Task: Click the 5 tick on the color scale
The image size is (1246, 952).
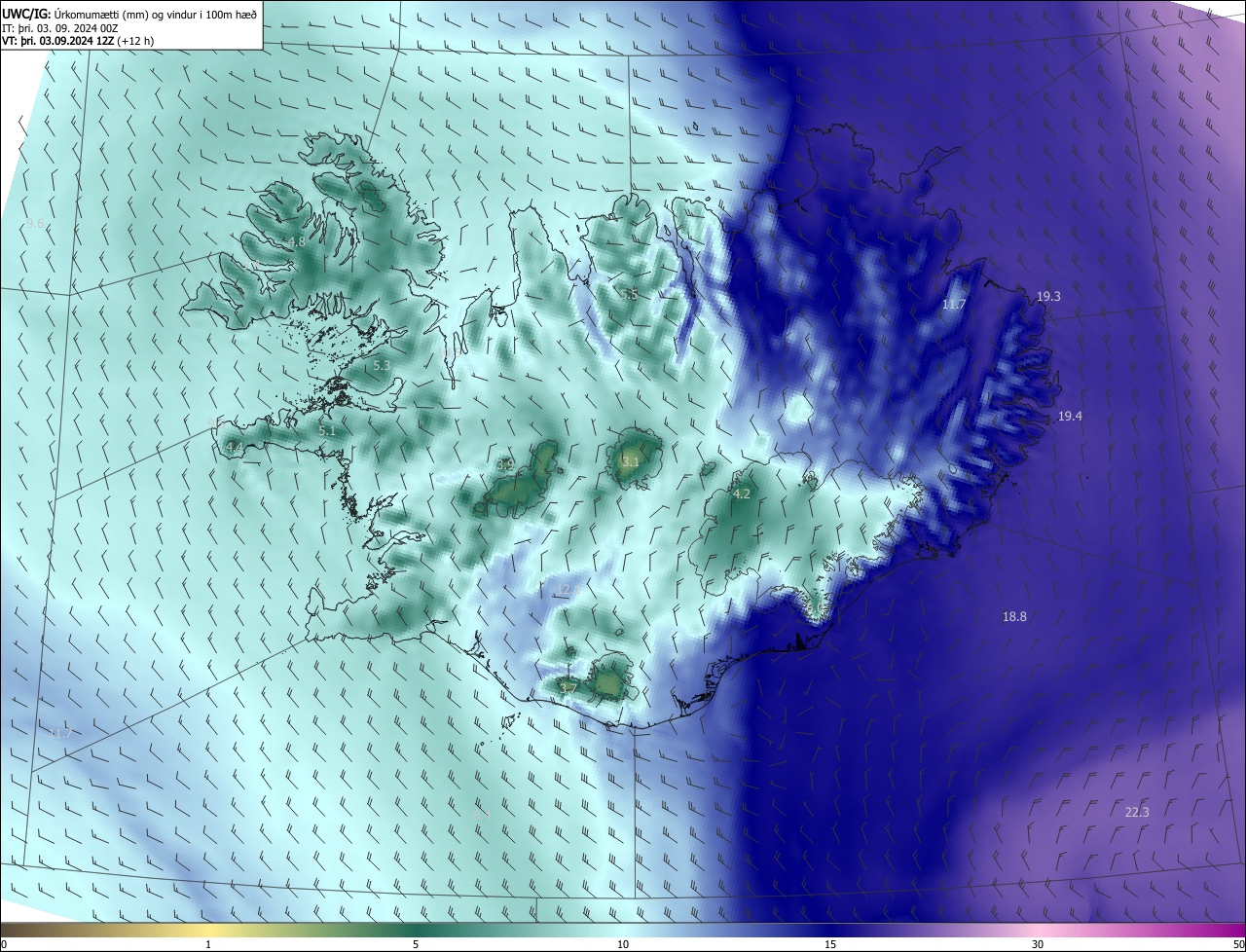Action: 416,945
